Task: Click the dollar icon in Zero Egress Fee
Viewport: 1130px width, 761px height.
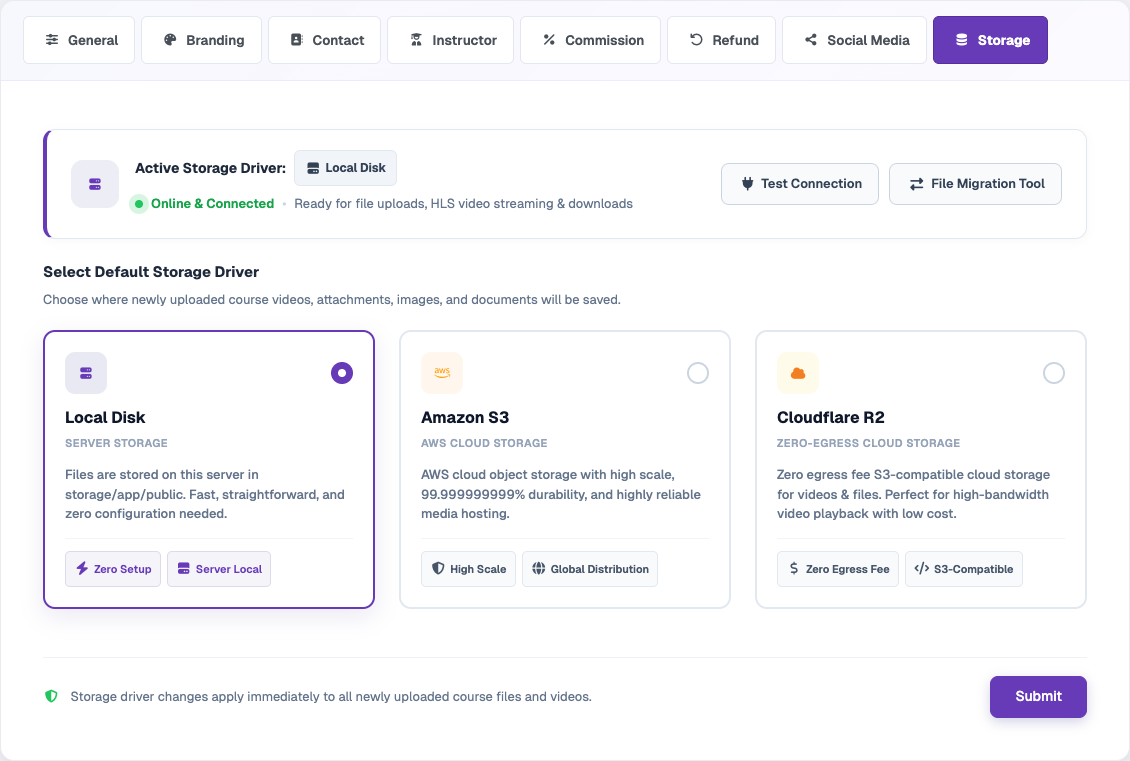Action: (793, 569)
